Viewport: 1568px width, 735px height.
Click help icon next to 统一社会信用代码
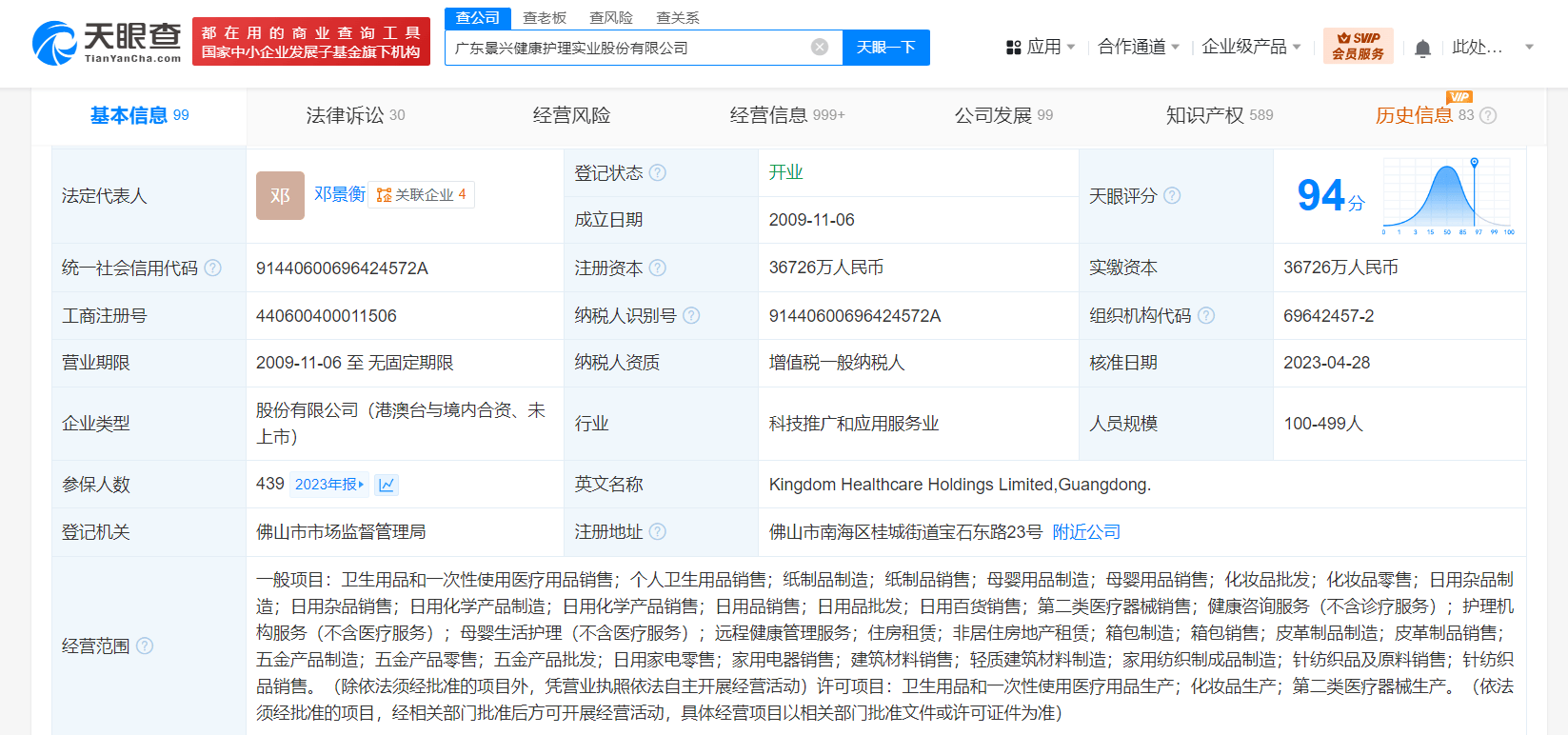213,268
